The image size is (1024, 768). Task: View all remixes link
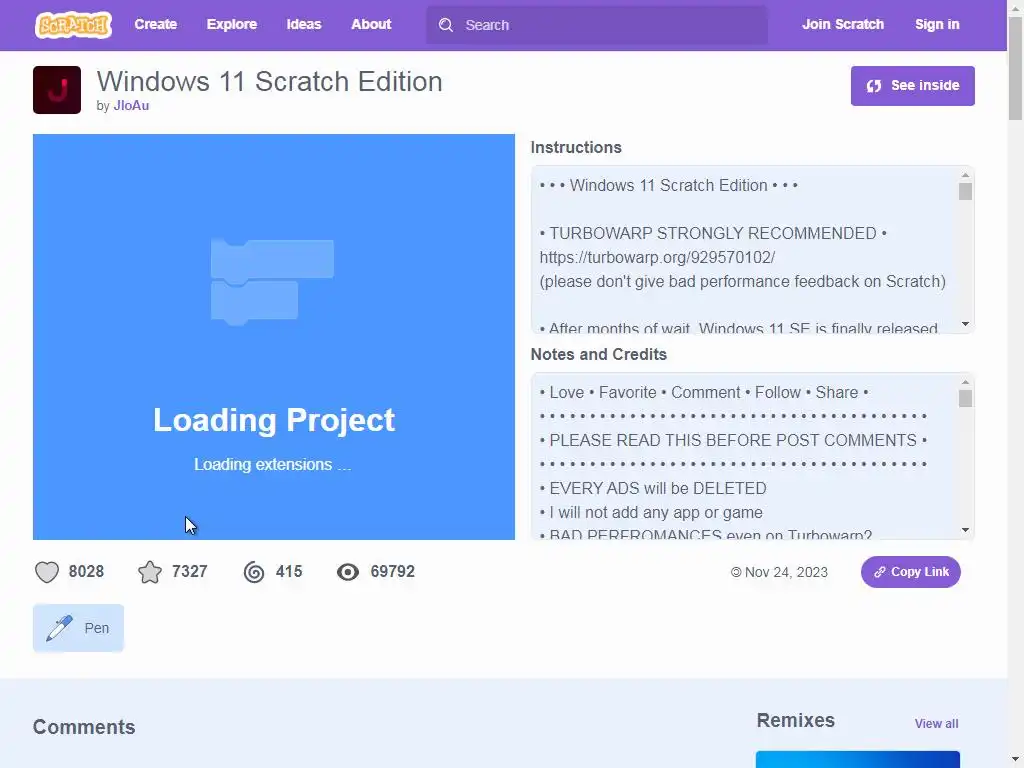[x=936, y=724]
